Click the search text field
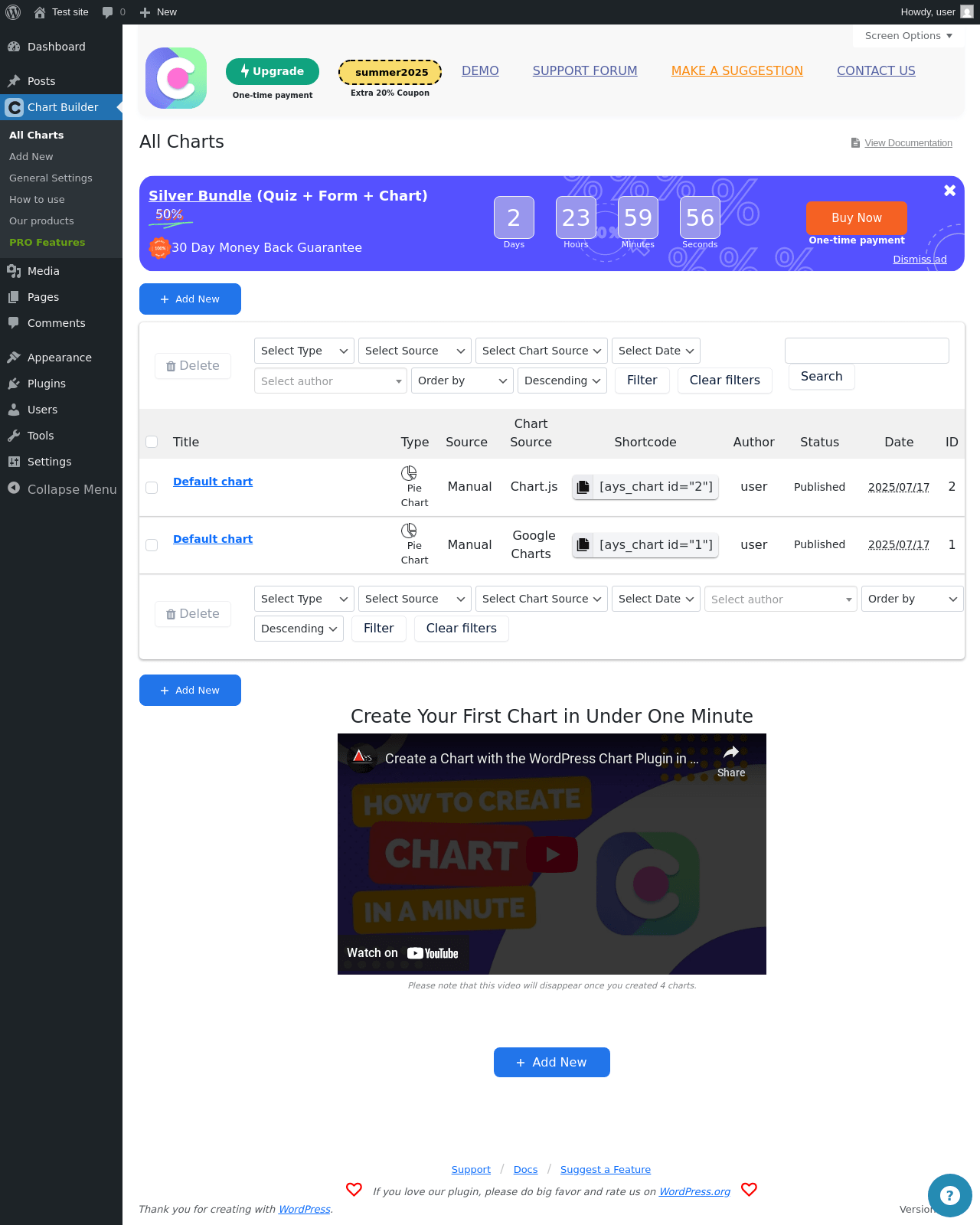The image size is (980, 1225). 867,351
